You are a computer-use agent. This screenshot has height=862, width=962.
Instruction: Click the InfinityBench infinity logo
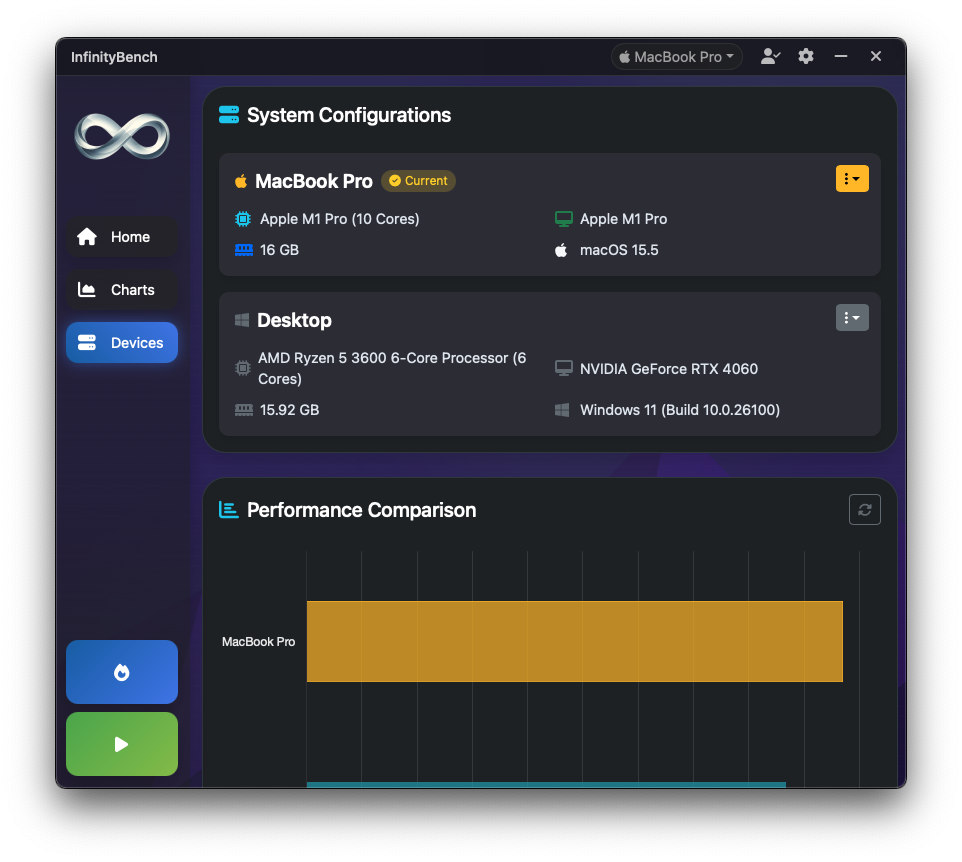coord(121,136)
